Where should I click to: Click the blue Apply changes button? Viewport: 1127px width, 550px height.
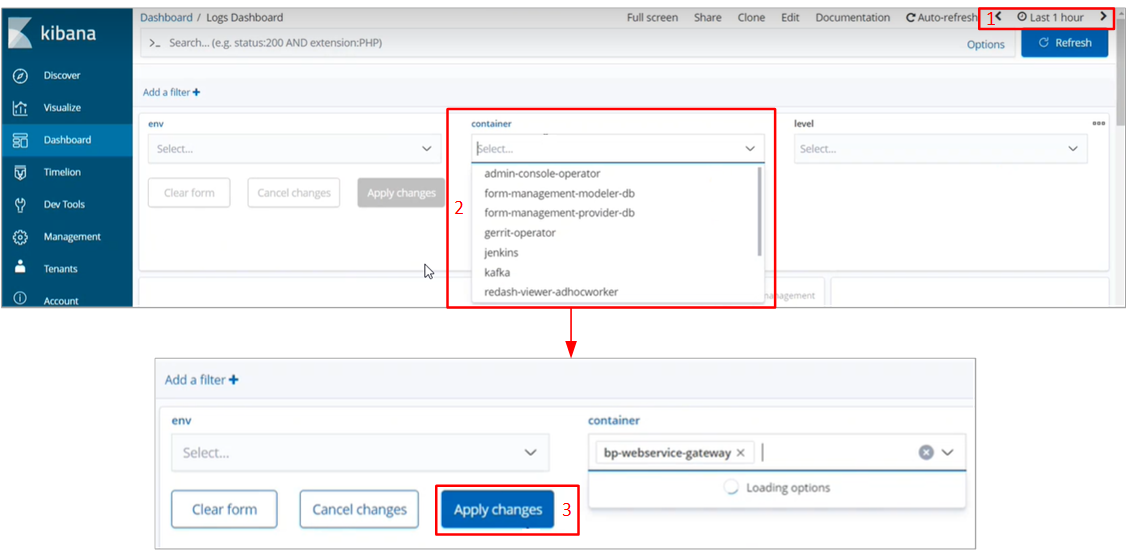tap(497, 510)
